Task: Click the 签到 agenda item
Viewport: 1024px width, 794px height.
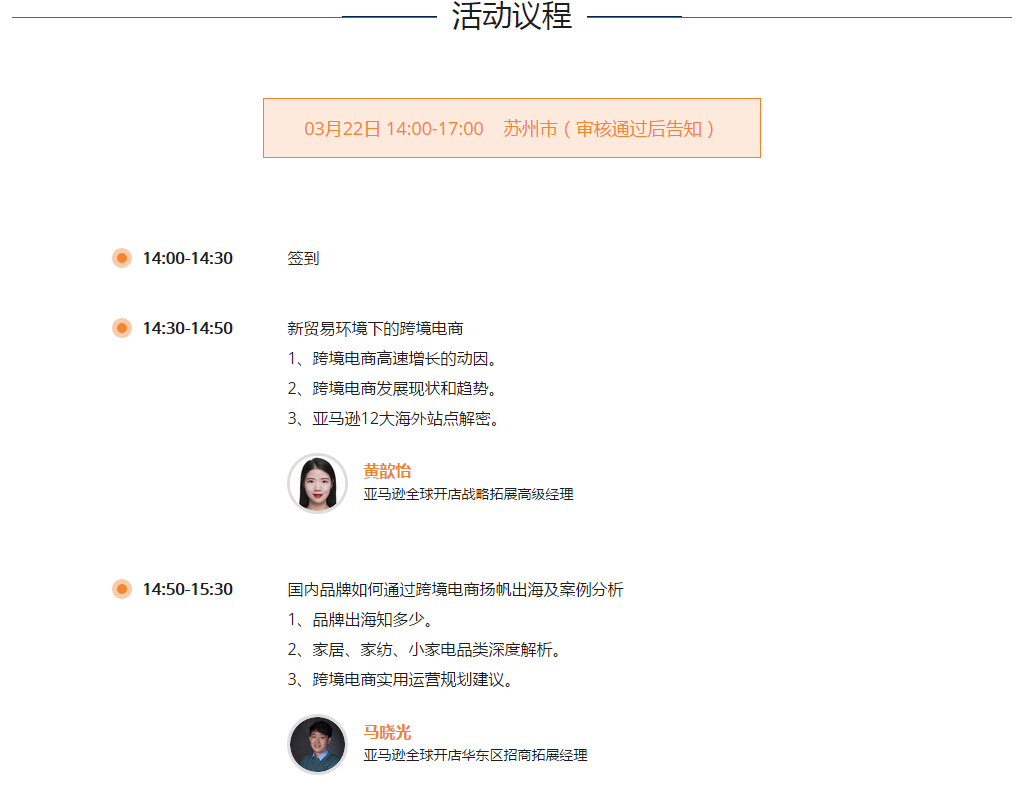Action: (303, 258)
